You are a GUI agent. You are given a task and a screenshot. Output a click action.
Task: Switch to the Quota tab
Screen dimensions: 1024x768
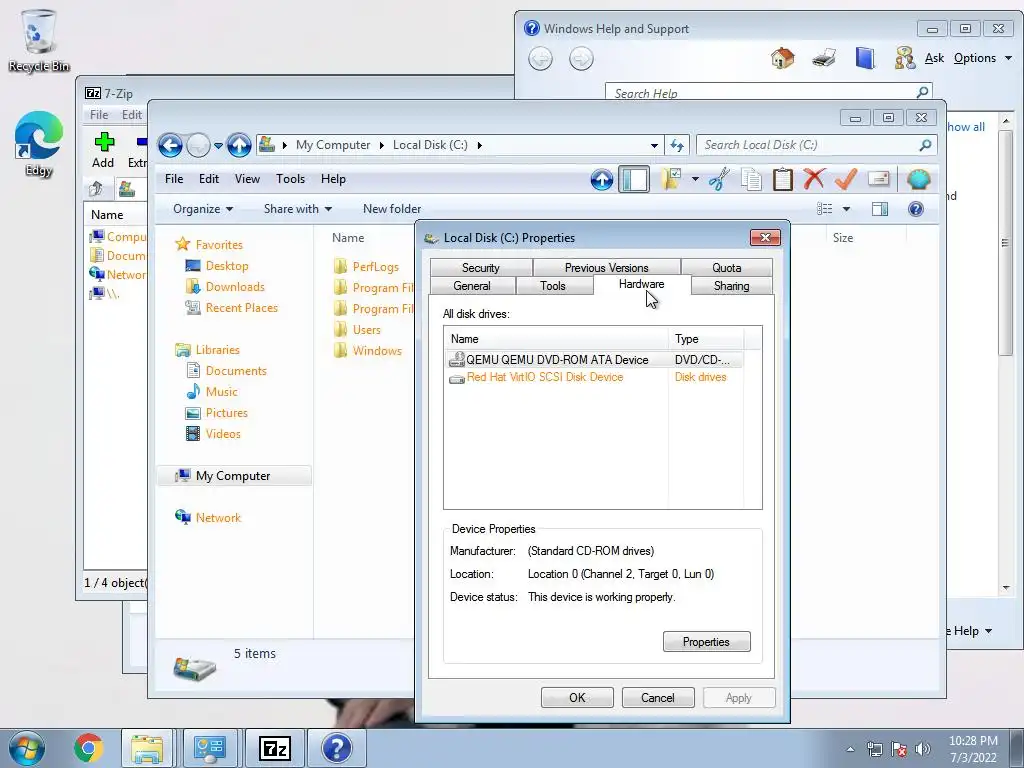coord(727,268)
